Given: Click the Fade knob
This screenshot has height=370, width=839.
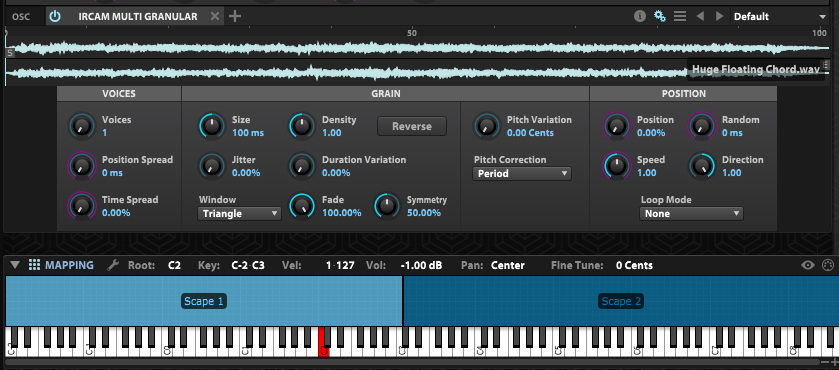Looking at the screenshot, I should (x=302, y=206).
